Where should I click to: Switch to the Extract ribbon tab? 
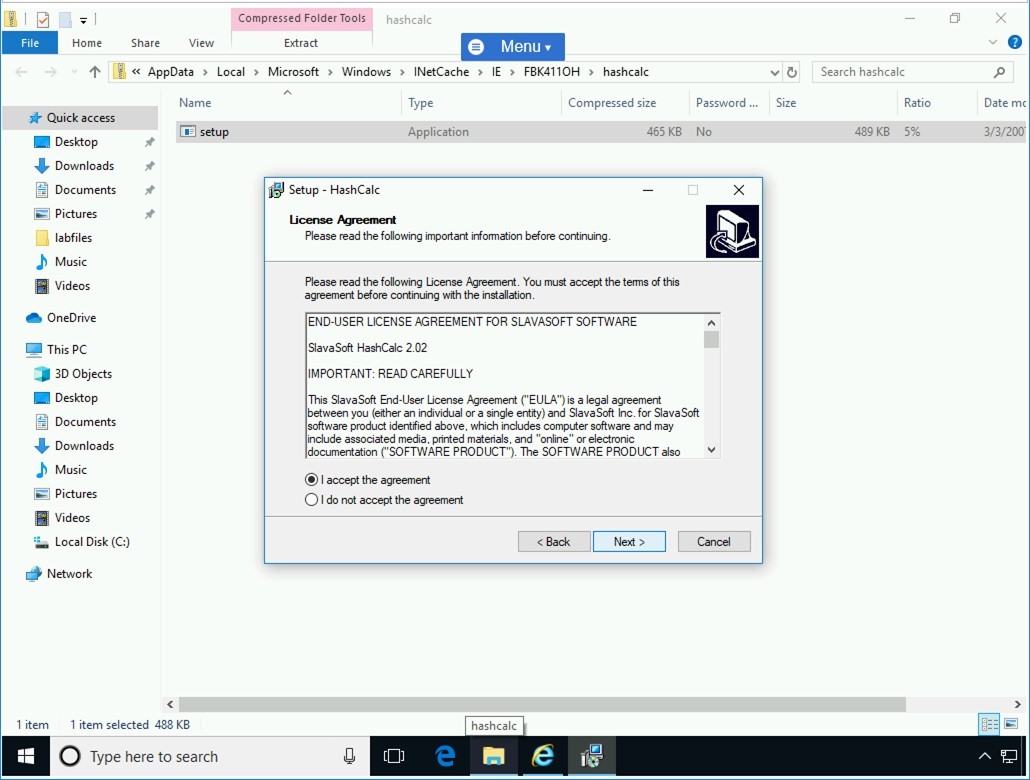[x=300, y=43]
